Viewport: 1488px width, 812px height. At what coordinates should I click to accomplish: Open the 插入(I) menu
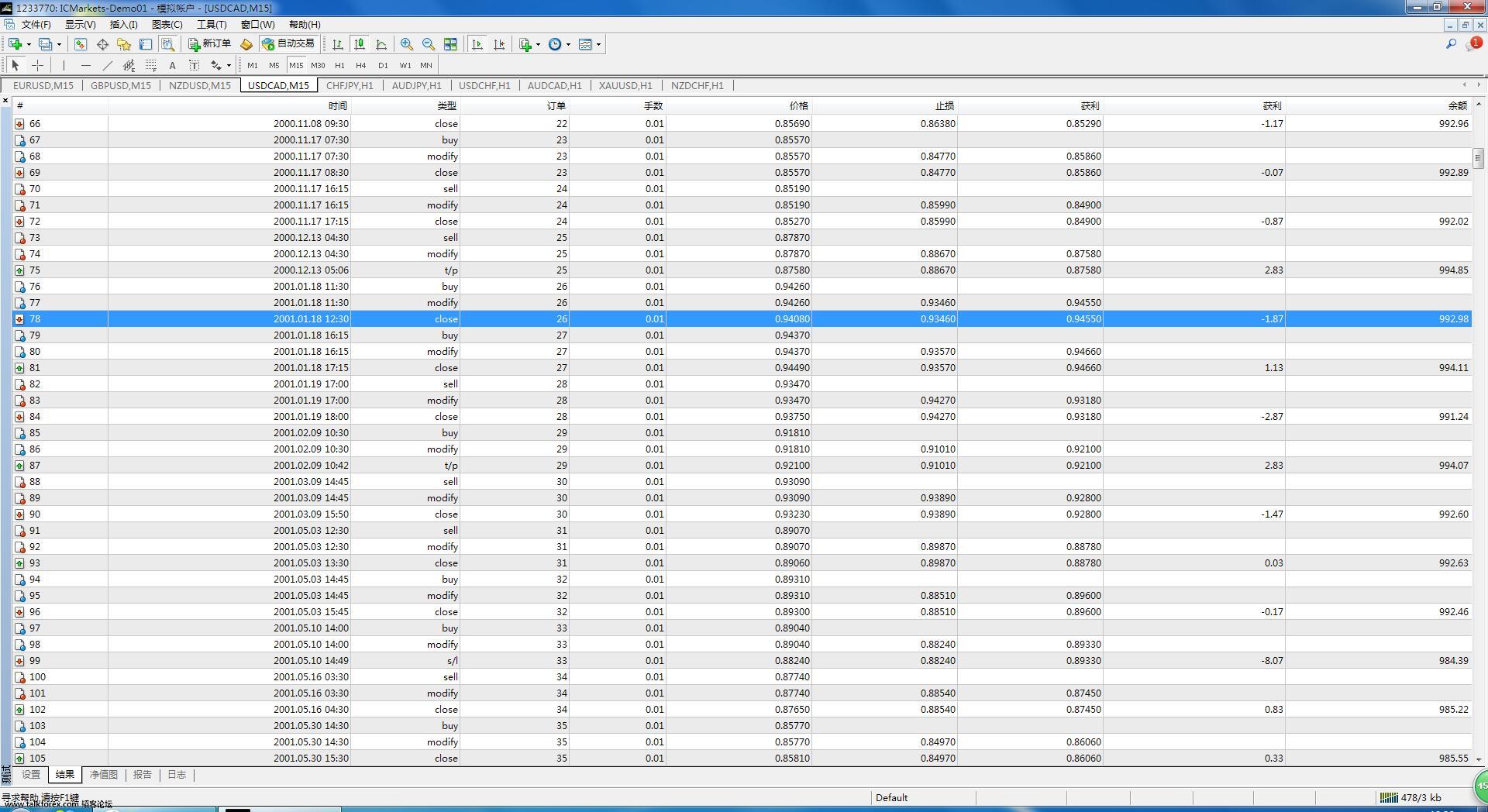(x=123, y=25)
